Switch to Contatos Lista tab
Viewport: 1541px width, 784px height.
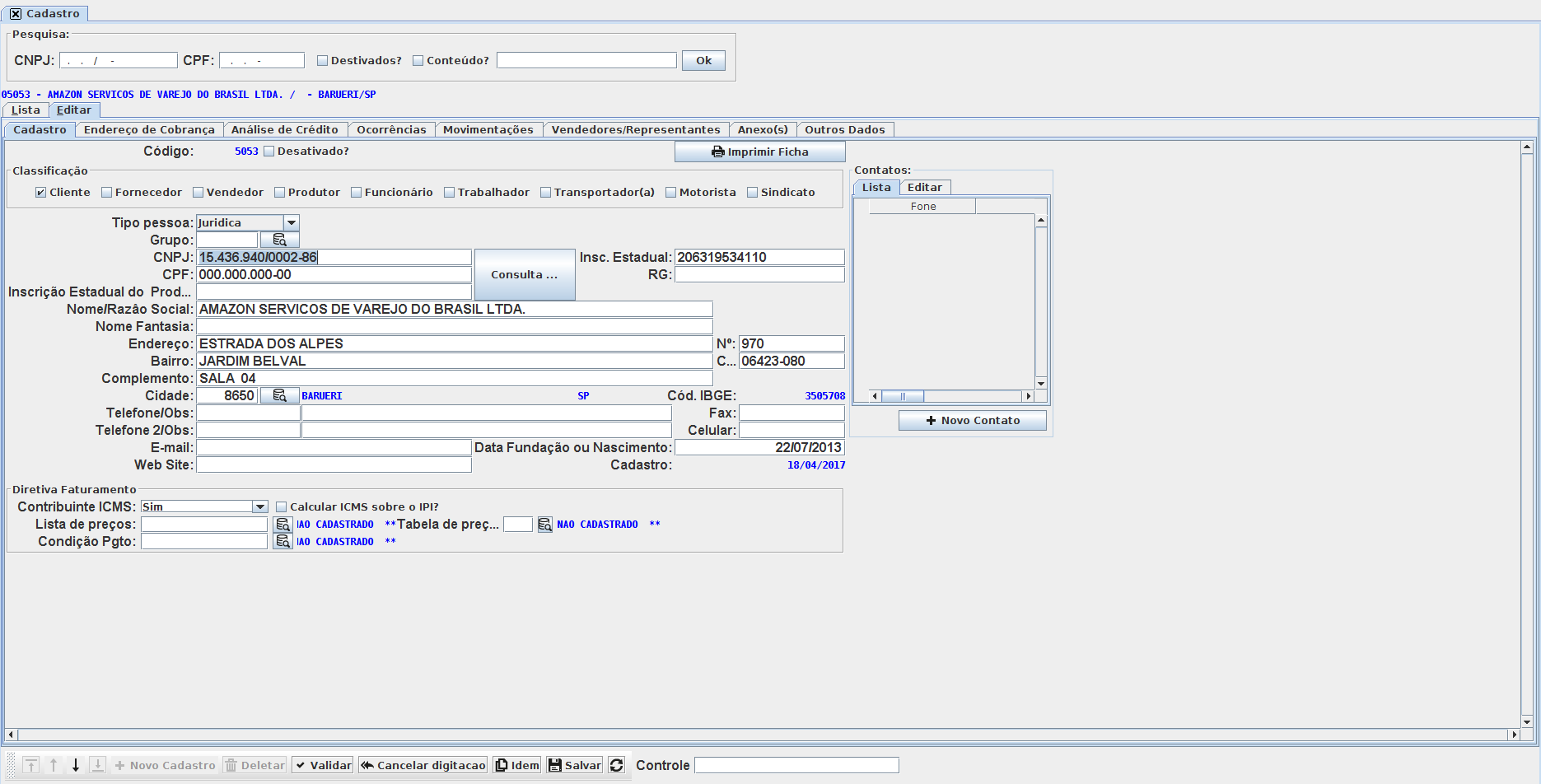[x=876, y=187]
